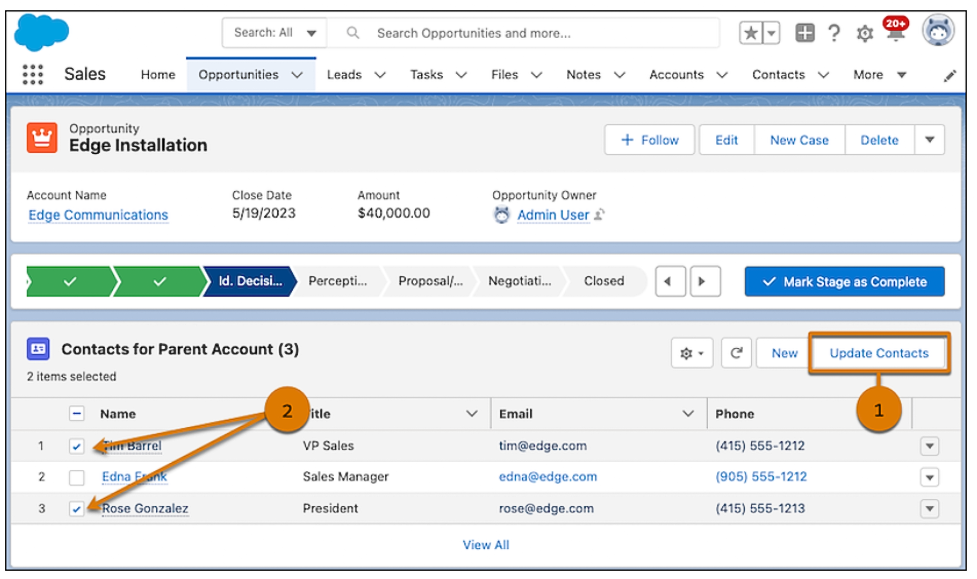Open the Help question mark icon
This screenshot has height=579, width=977.
pyautogui.click(x=834, y=33)
